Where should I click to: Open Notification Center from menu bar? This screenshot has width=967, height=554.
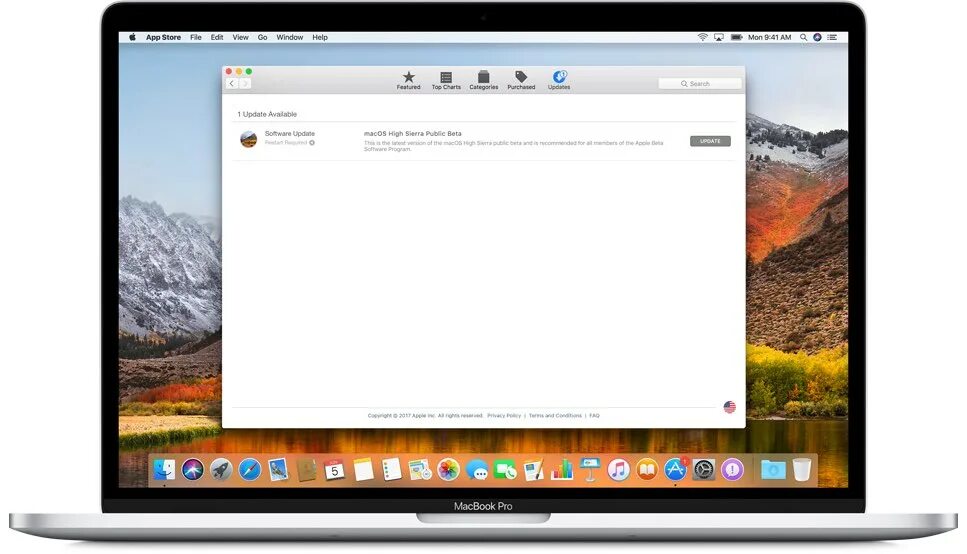833,37
